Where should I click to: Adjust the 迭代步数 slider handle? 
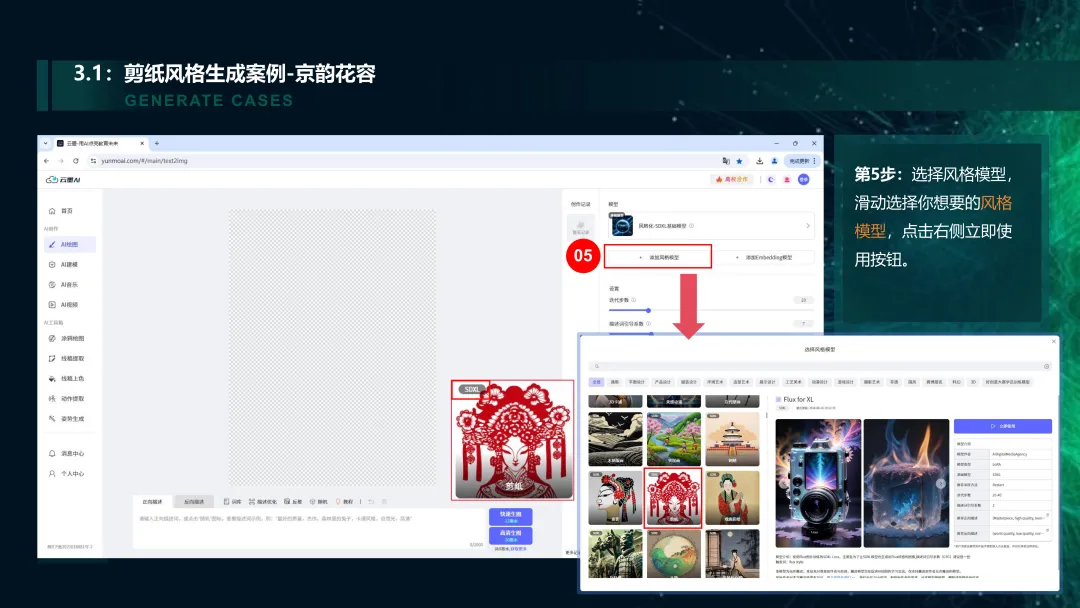click(x=648, y=311)
